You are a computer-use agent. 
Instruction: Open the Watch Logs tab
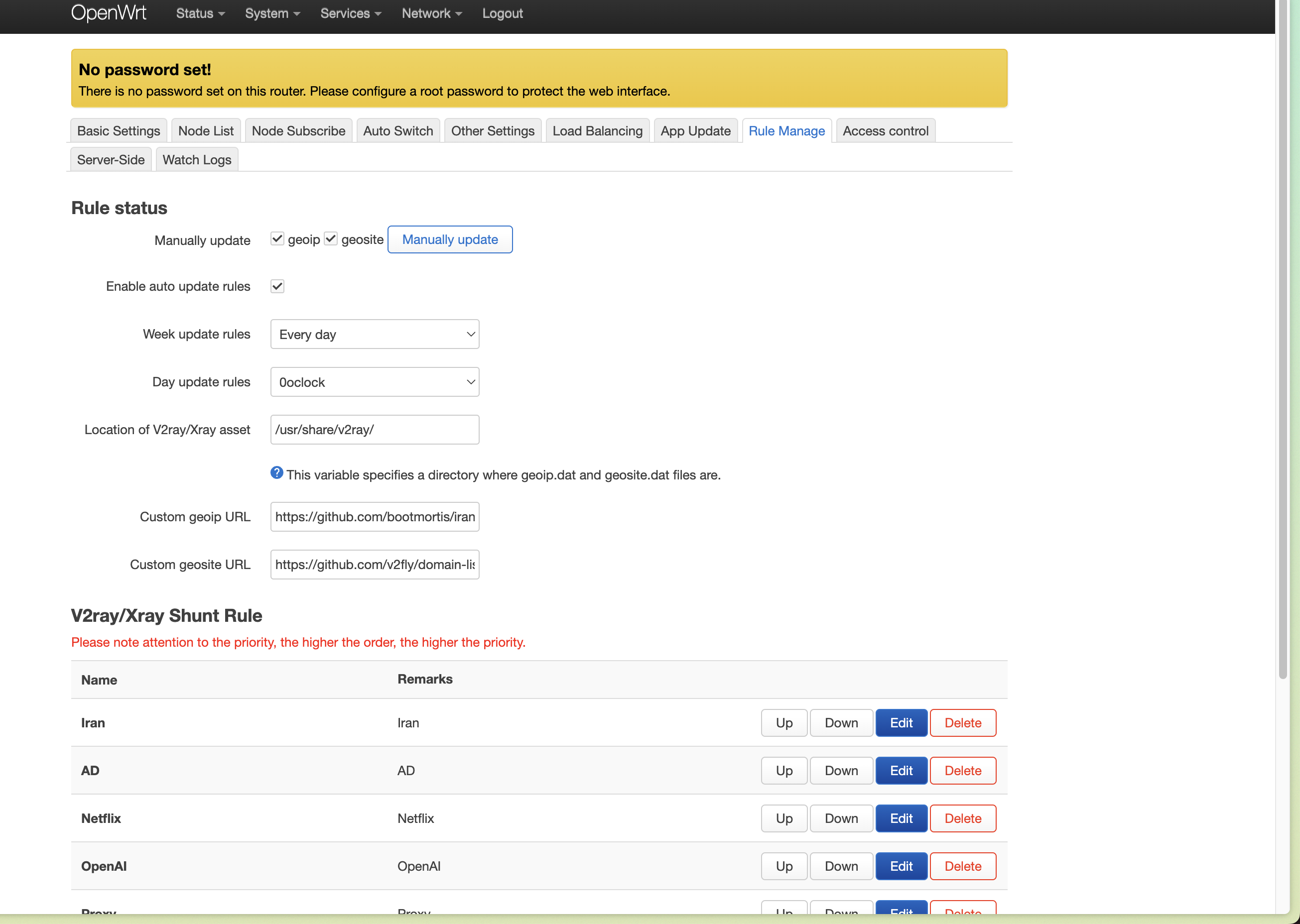(x=196, y=160)
